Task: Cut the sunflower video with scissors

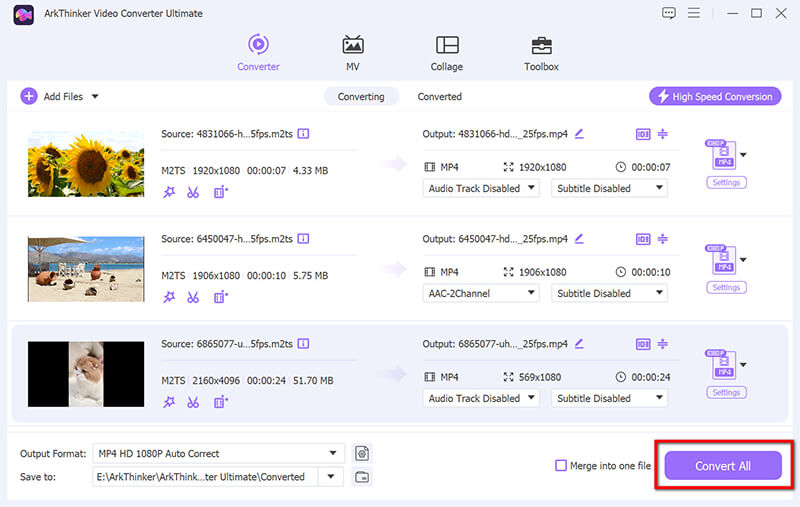Action: pos(193,192)
